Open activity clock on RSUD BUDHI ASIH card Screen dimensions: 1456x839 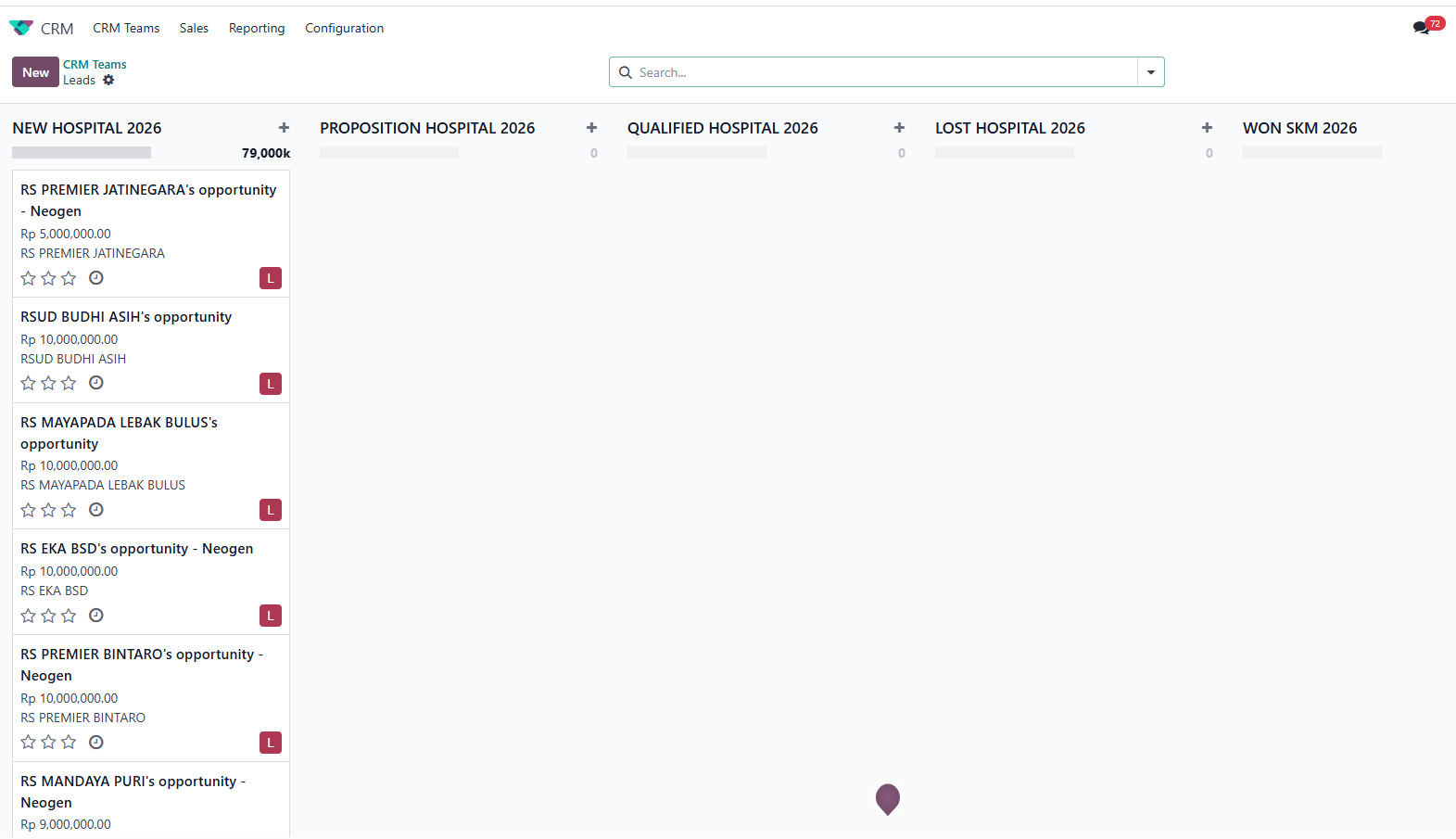pos(96,383)
